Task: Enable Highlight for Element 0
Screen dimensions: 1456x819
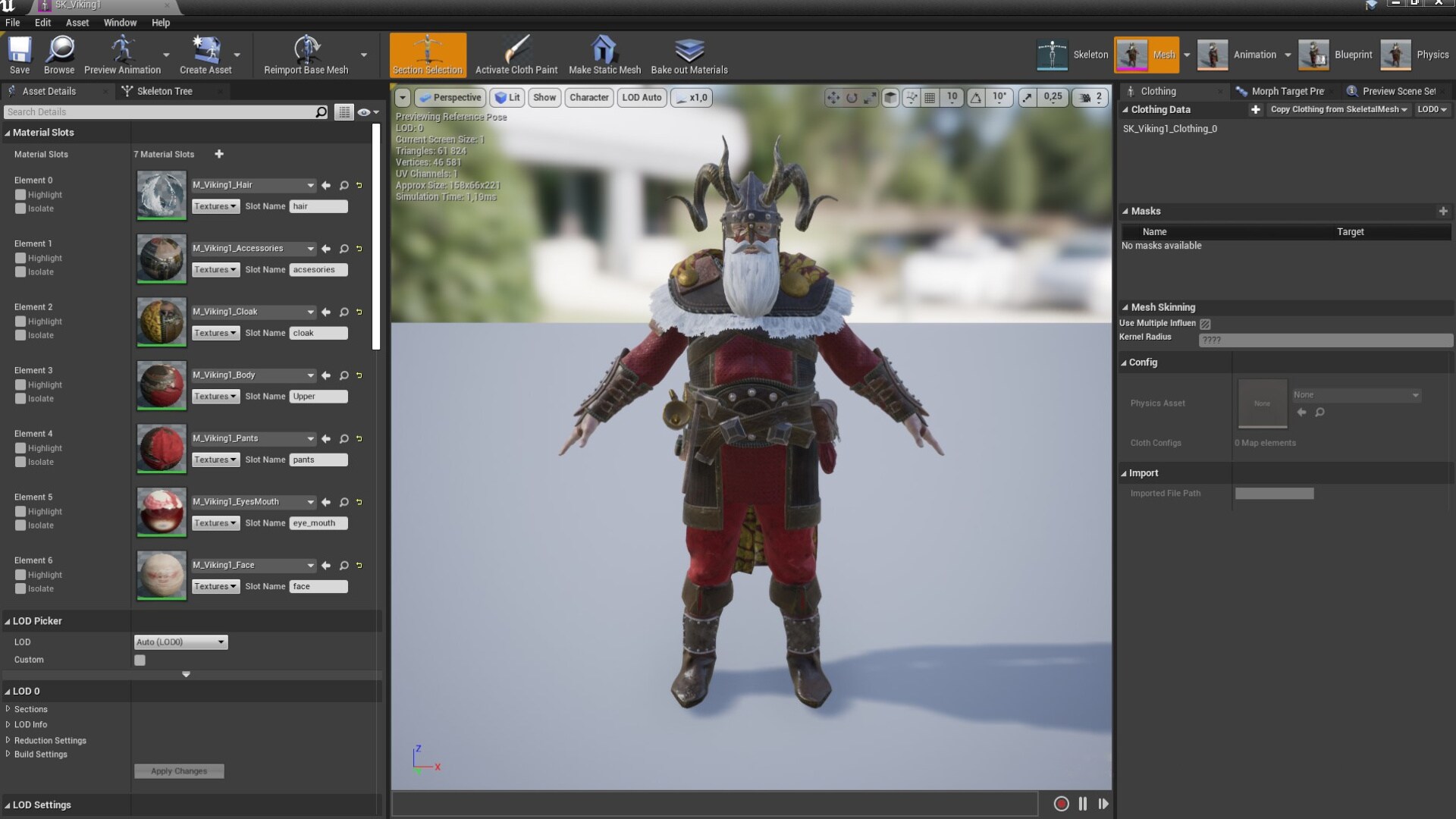Action: 19,194
